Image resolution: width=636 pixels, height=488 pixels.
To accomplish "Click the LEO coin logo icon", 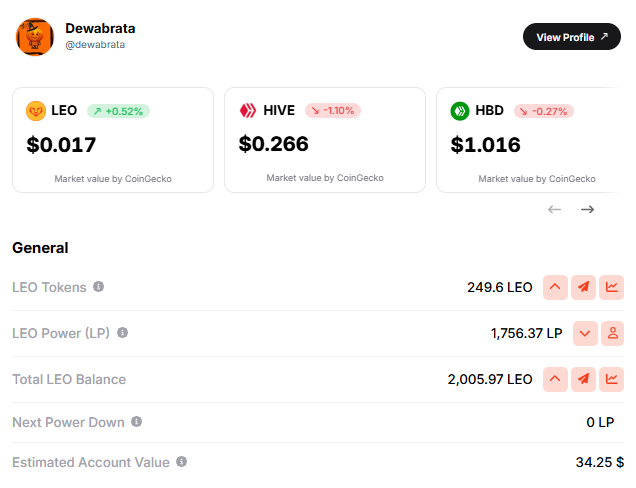I will [x=36, y=111].
